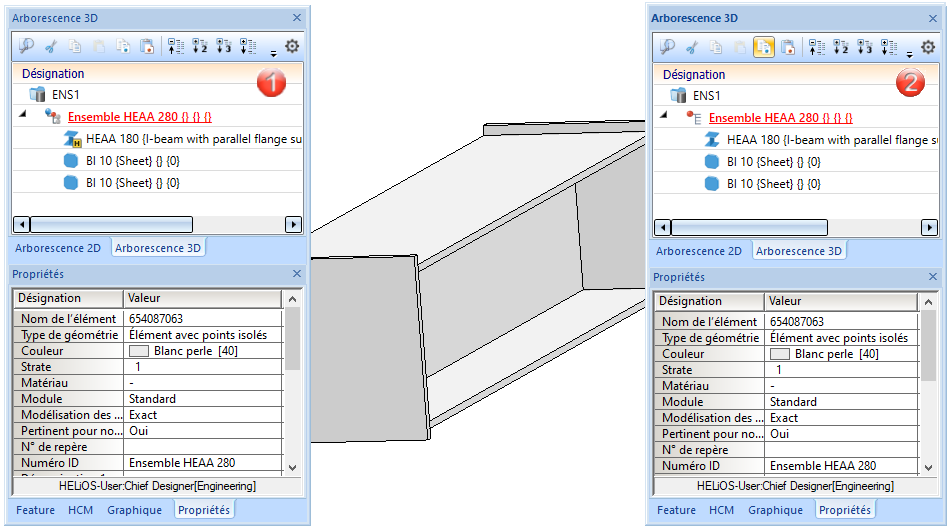Viewport: 949px width, 532px height.
Task: Collapse all tree levels in right panel toolbar
Action: [x=816, y=47]
